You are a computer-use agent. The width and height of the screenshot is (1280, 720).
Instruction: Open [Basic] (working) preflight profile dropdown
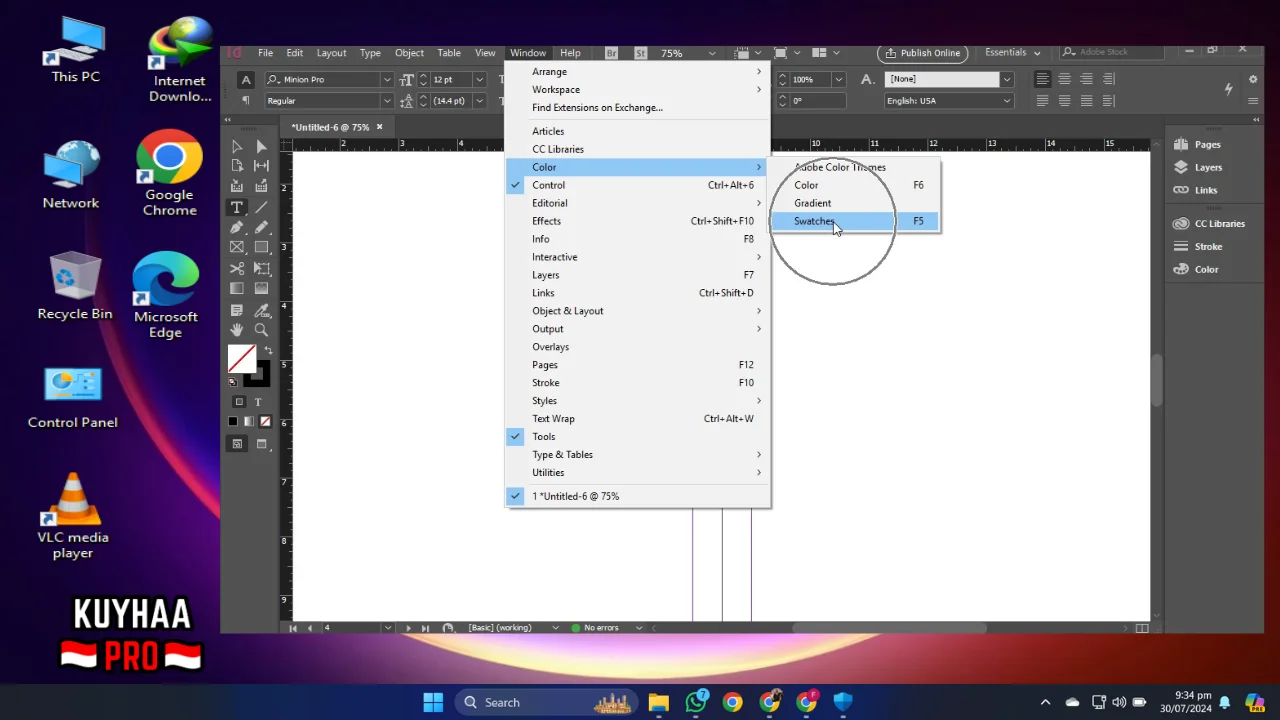(555, 628)
